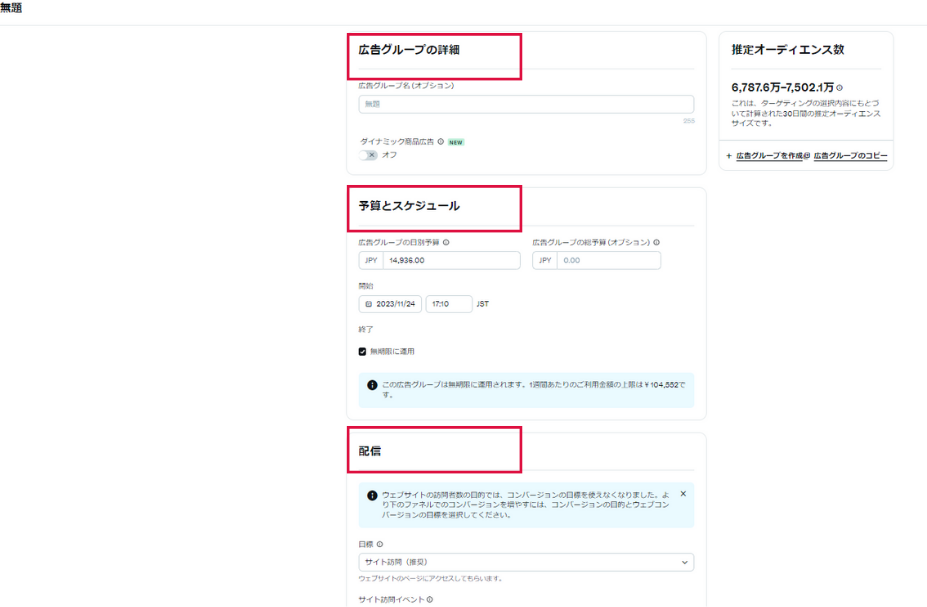Image resolution: width=927 pixels, height=607 pixels.
Task: Click the info icon beside 広告グループの総予算
Action: (x=655, y=242)
